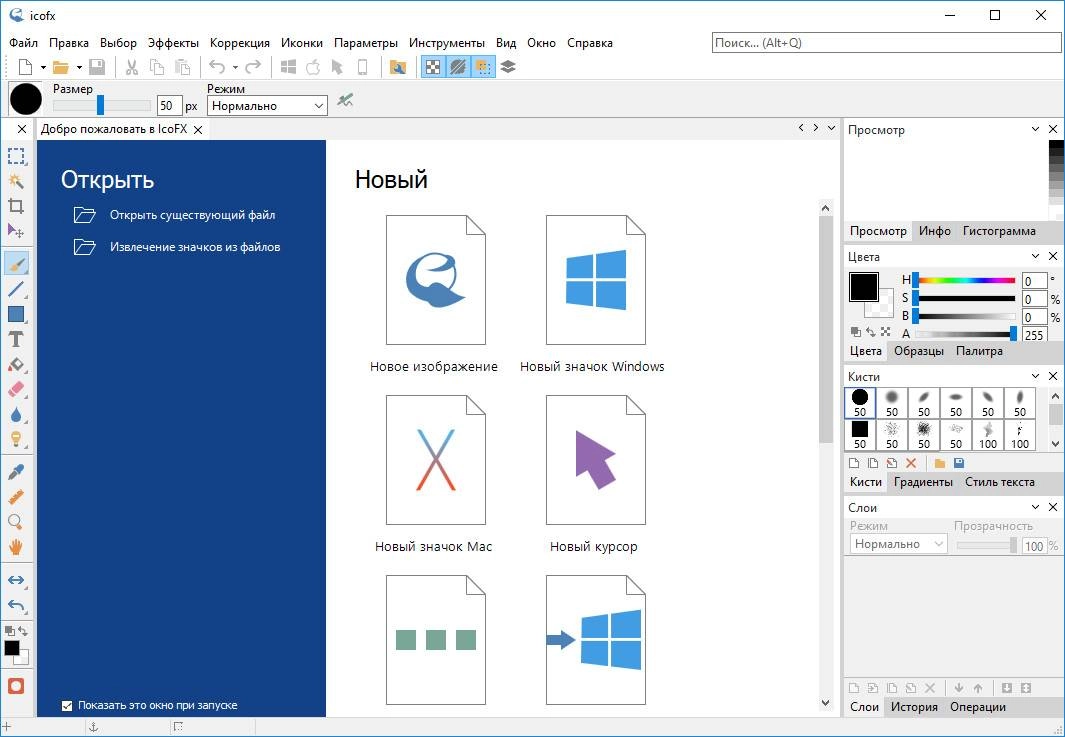Image resolution: width=1065 pixels, height=737 pixels.
Task: Open the Режим dropdown in brush options
Action: coord(267,106)
